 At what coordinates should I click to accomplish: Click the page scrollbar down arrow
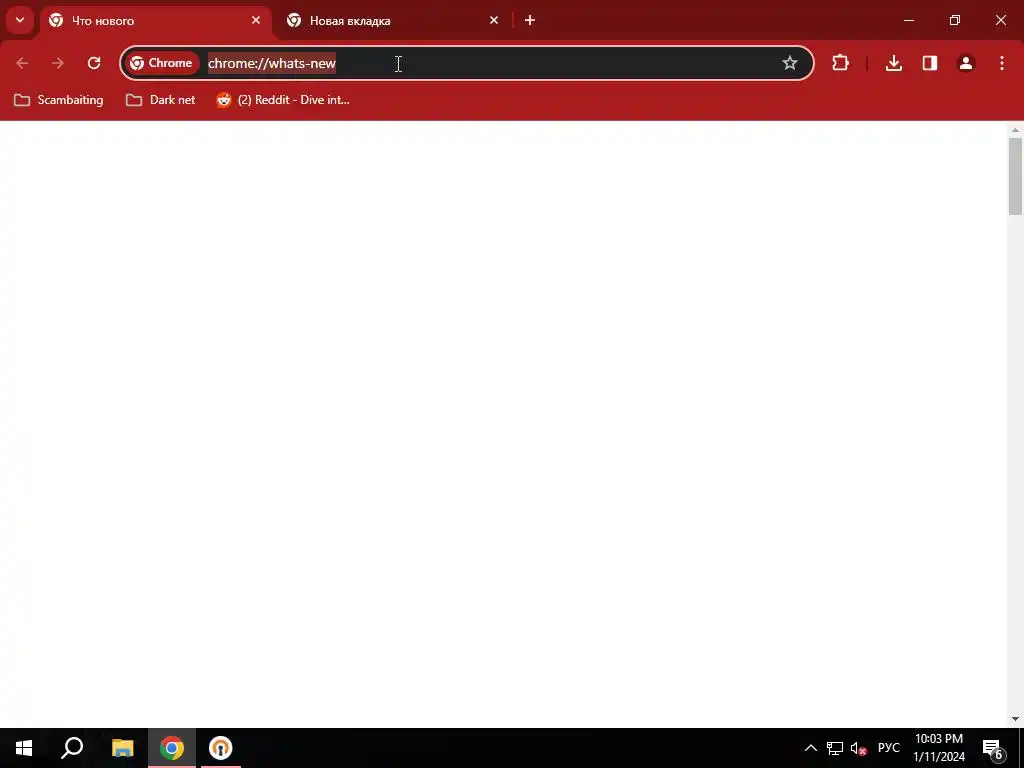click(x=1015, y=718)
